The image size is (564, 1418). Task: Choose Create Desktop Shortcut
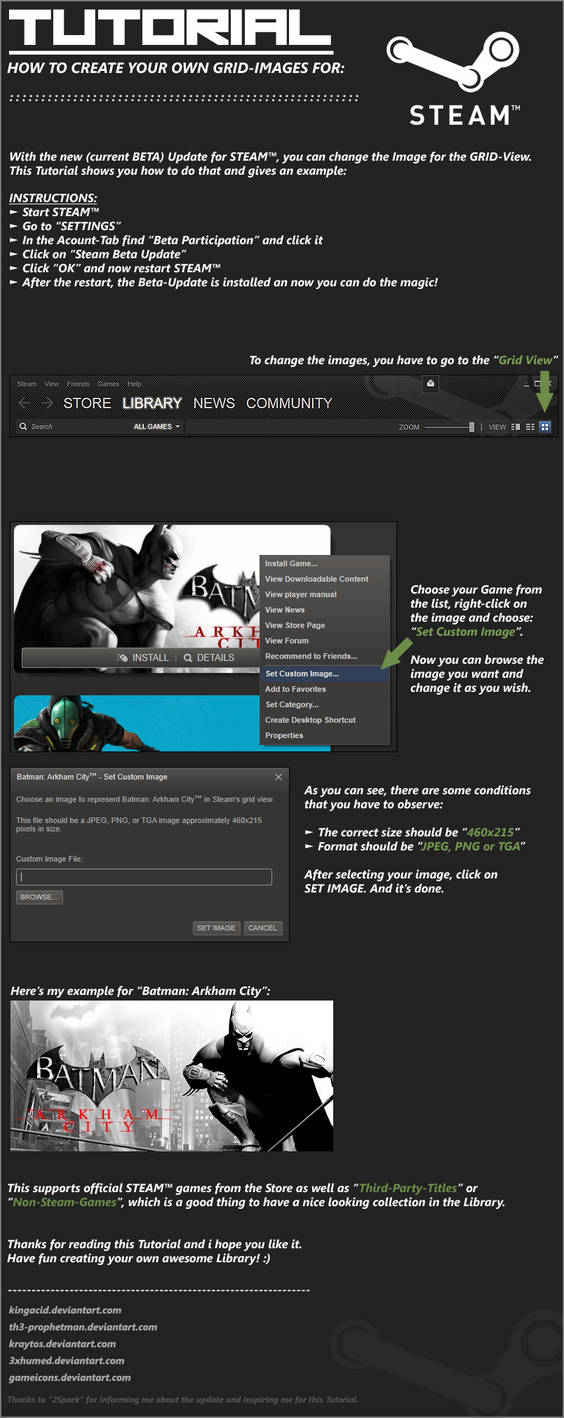(324, 720)
